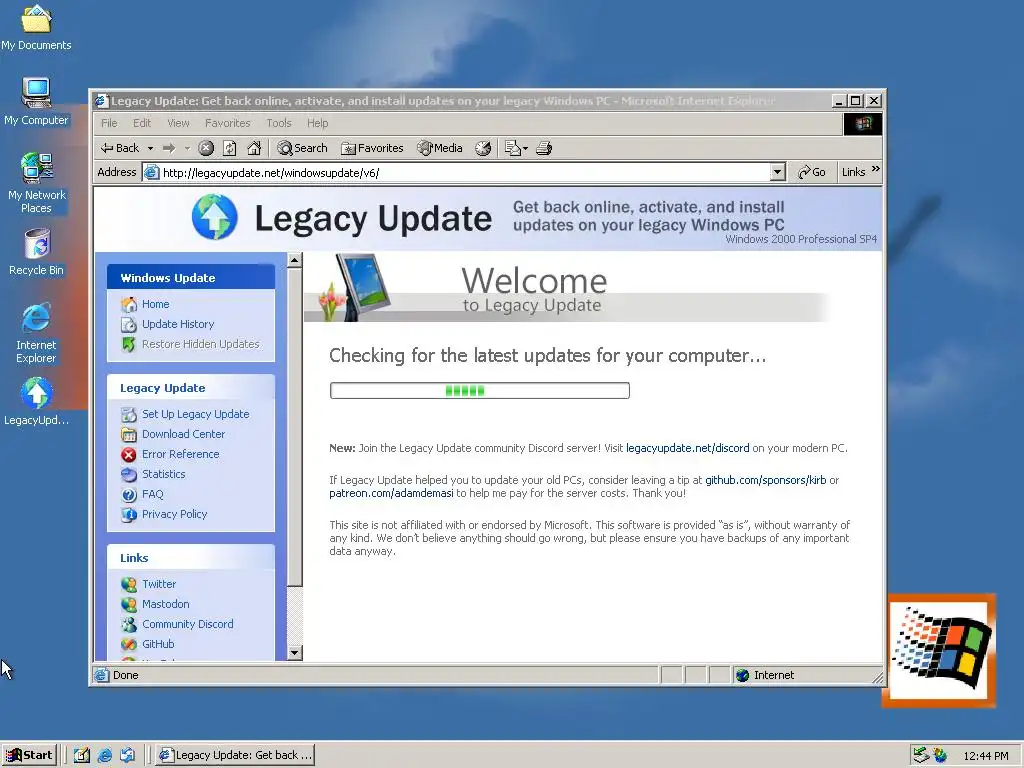Screen dimensions: 1024x768
Task: Select the Recycle Bin desktop icon
Action: pos(36,252)
